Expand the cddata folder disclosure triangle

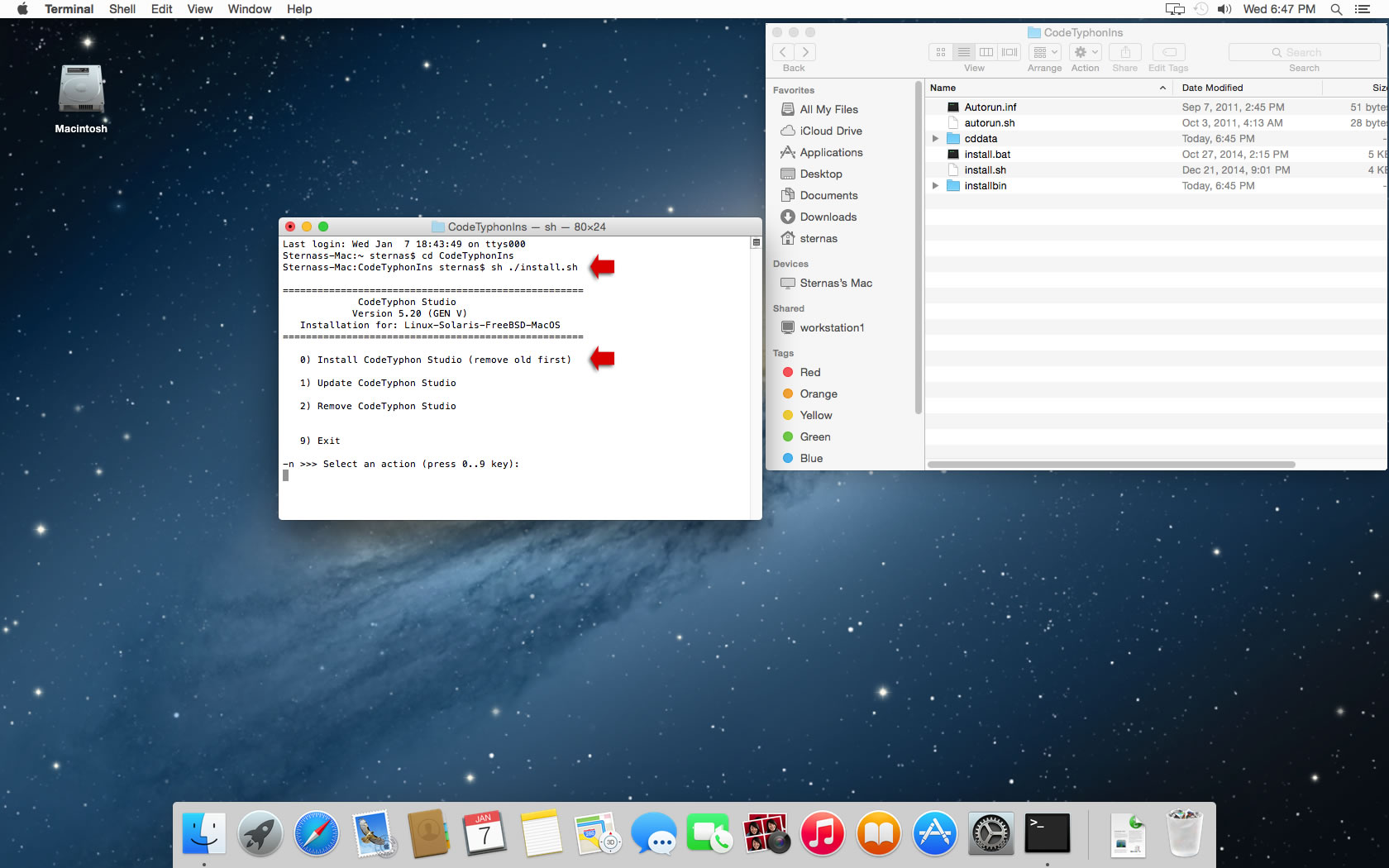[935, 139]
